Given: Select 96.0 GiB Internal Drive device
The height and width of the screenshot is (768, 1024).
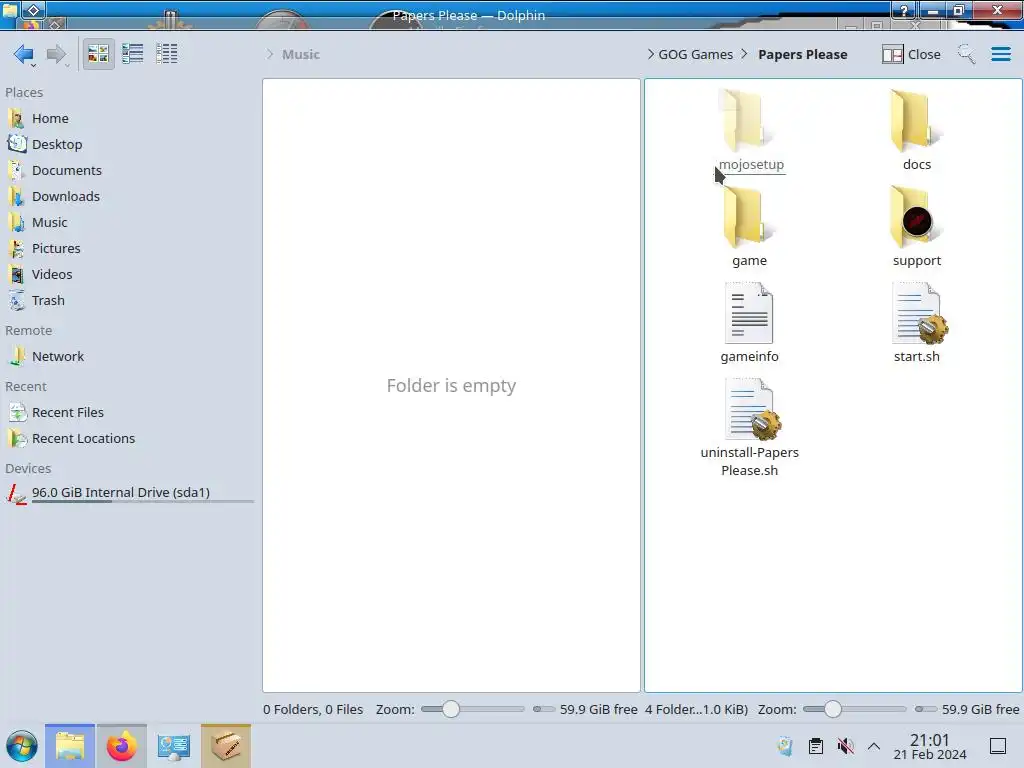Looking at the screenshot, I should (129, 493).
